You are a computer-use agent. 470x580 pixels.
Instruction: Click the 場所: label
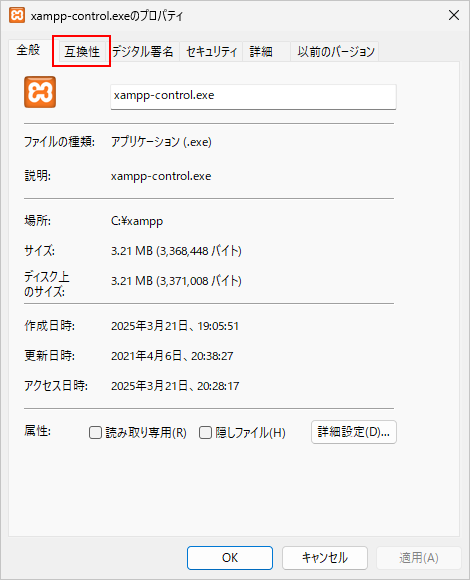point(37,221)
